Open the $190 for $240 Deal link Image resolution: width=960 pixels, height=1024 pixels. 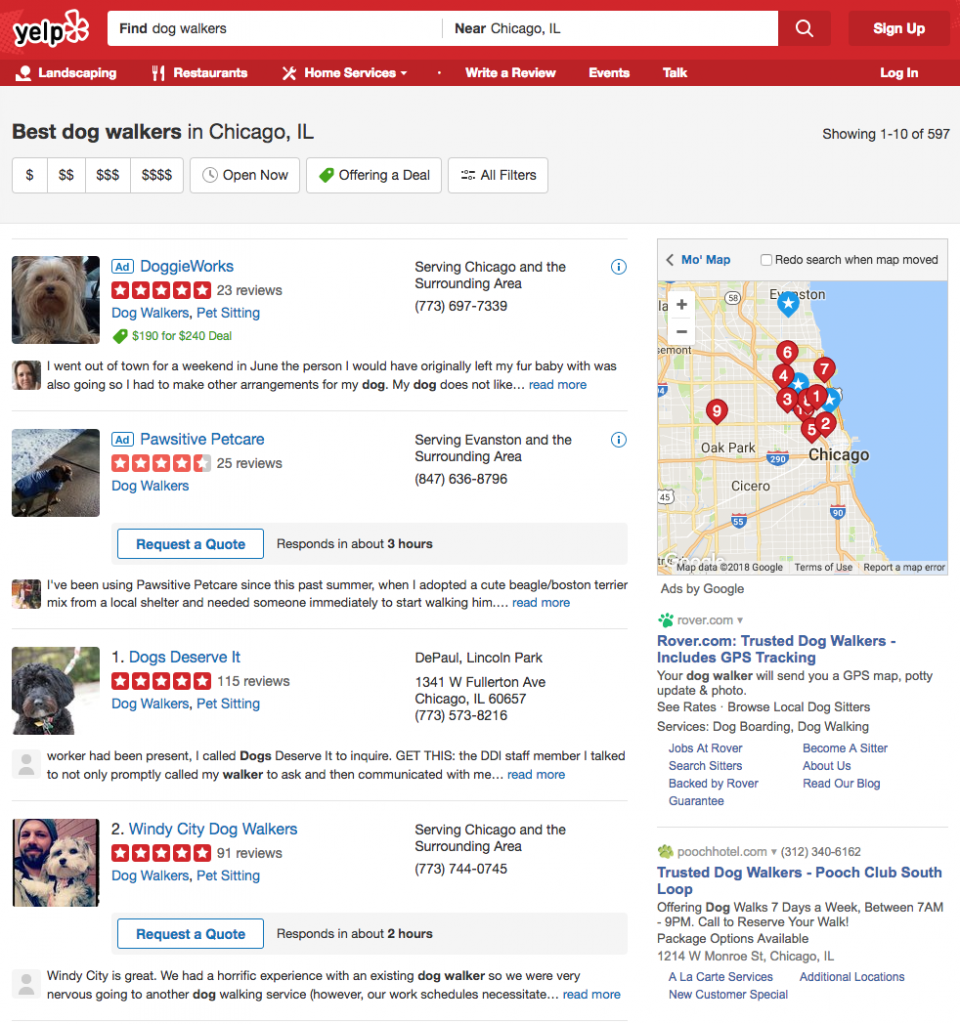(182, 336)
